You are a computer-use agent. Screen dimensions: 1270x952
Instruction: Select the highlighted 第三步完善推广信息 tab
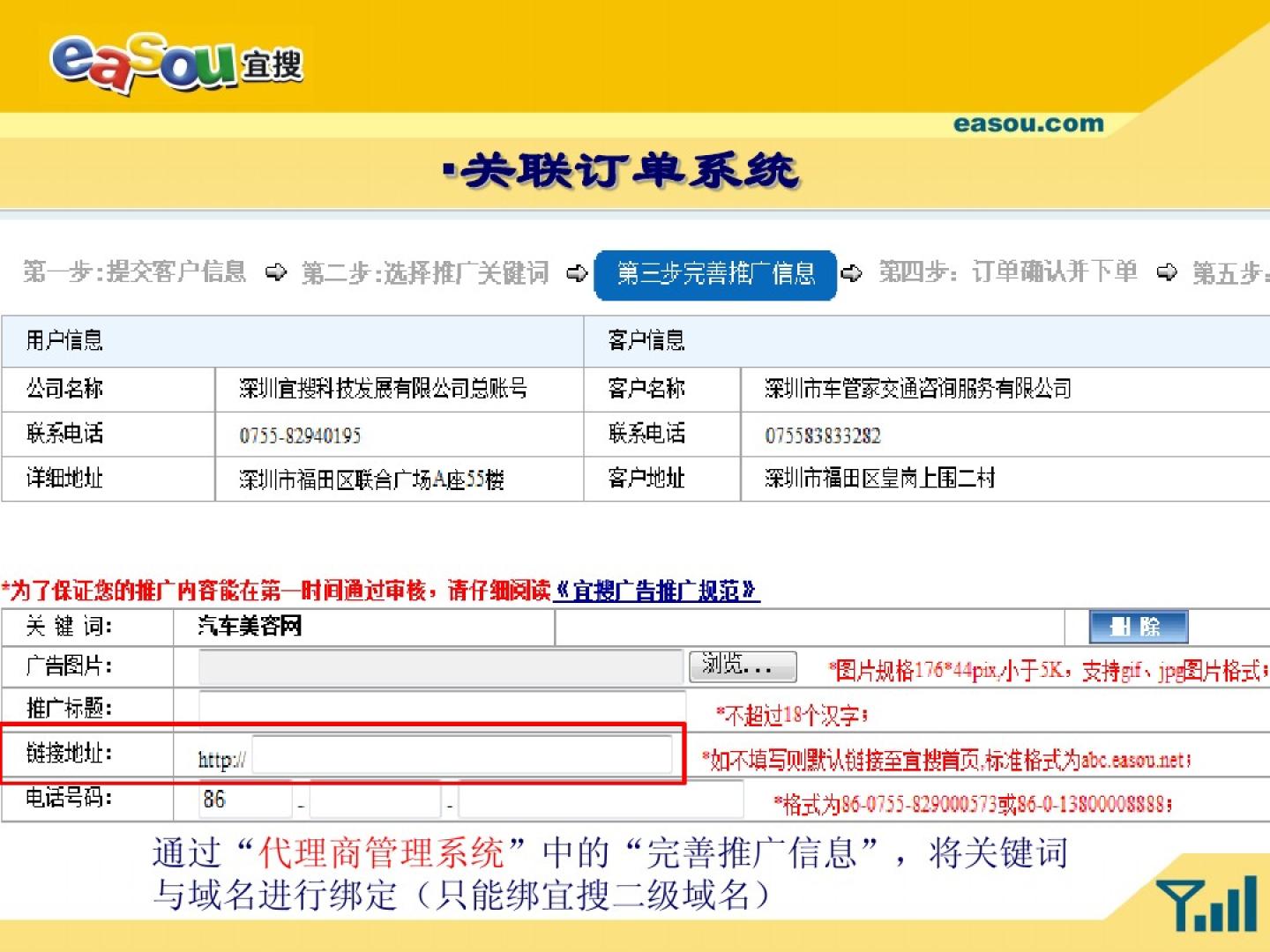pyautogui.click(x=715, y=274)
